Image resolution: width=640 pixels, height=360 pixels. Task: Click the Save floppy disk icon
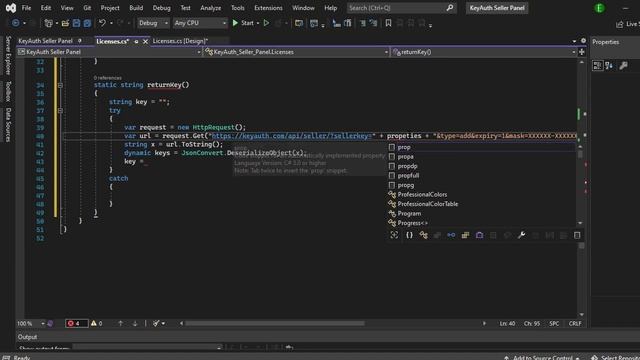click(76, 23)
